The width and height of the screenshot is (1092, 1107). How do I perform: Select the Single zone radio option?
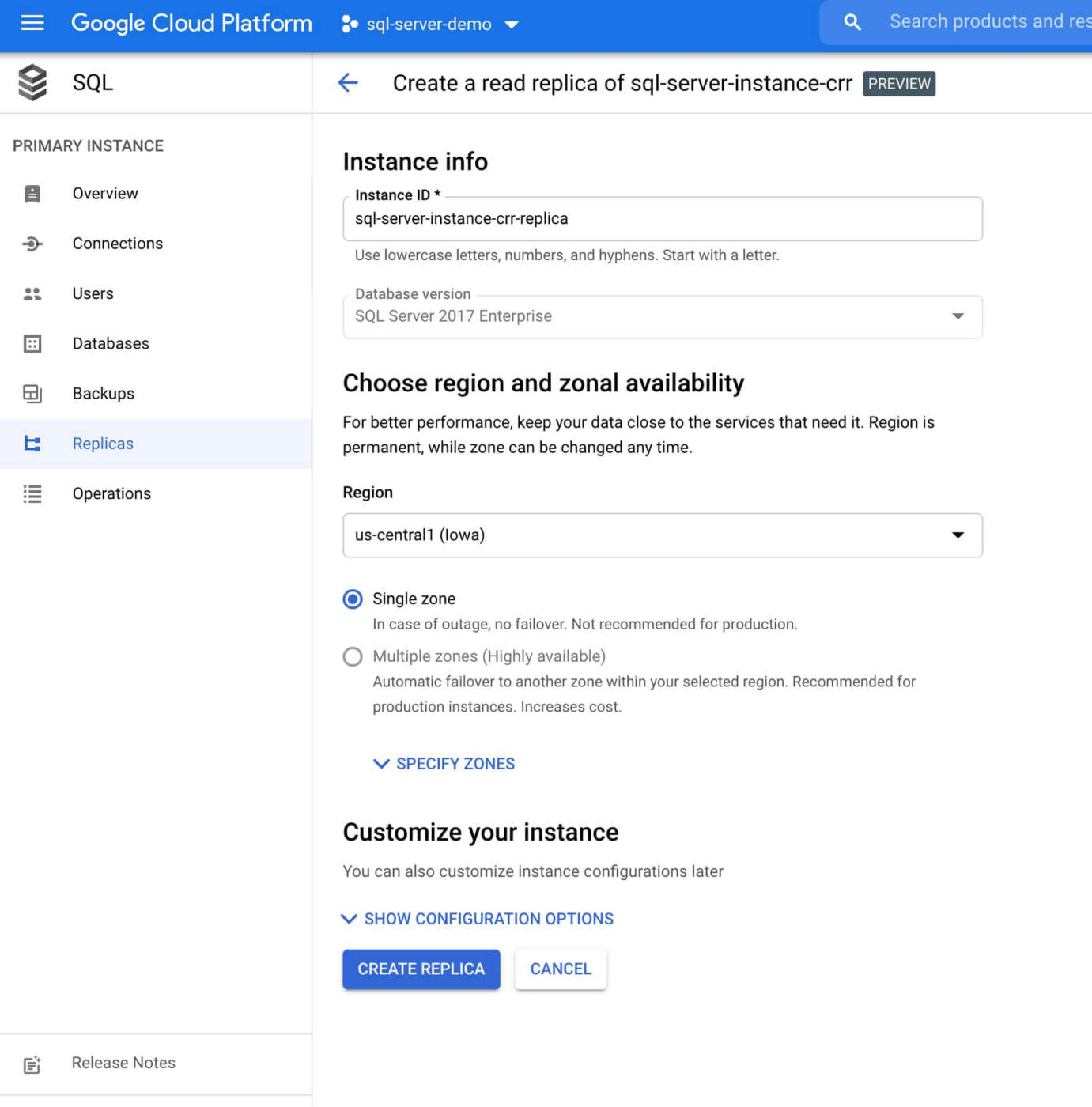[x=353, y=599]
